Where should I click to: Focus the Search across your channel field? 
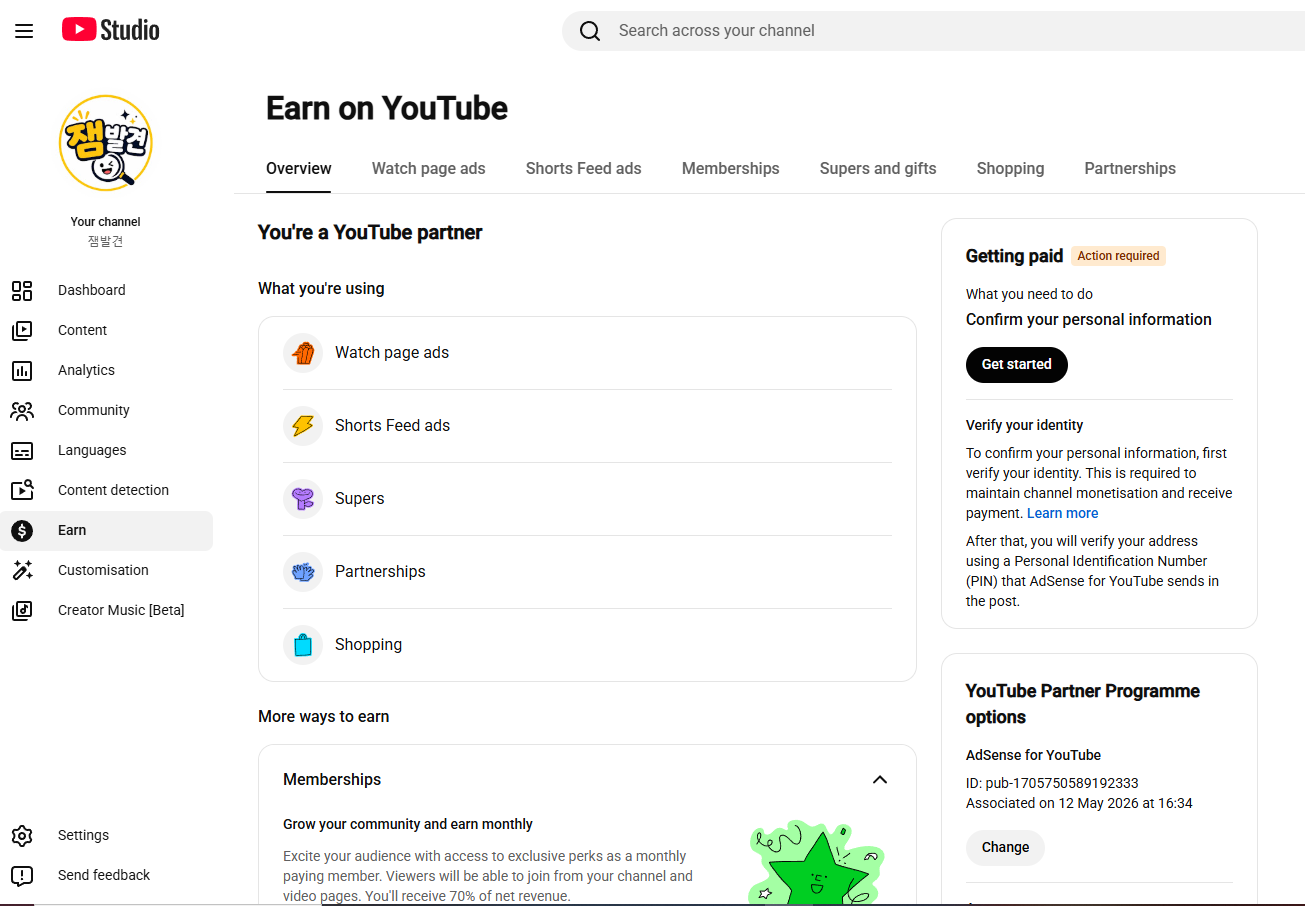click(x=933, y=31)
